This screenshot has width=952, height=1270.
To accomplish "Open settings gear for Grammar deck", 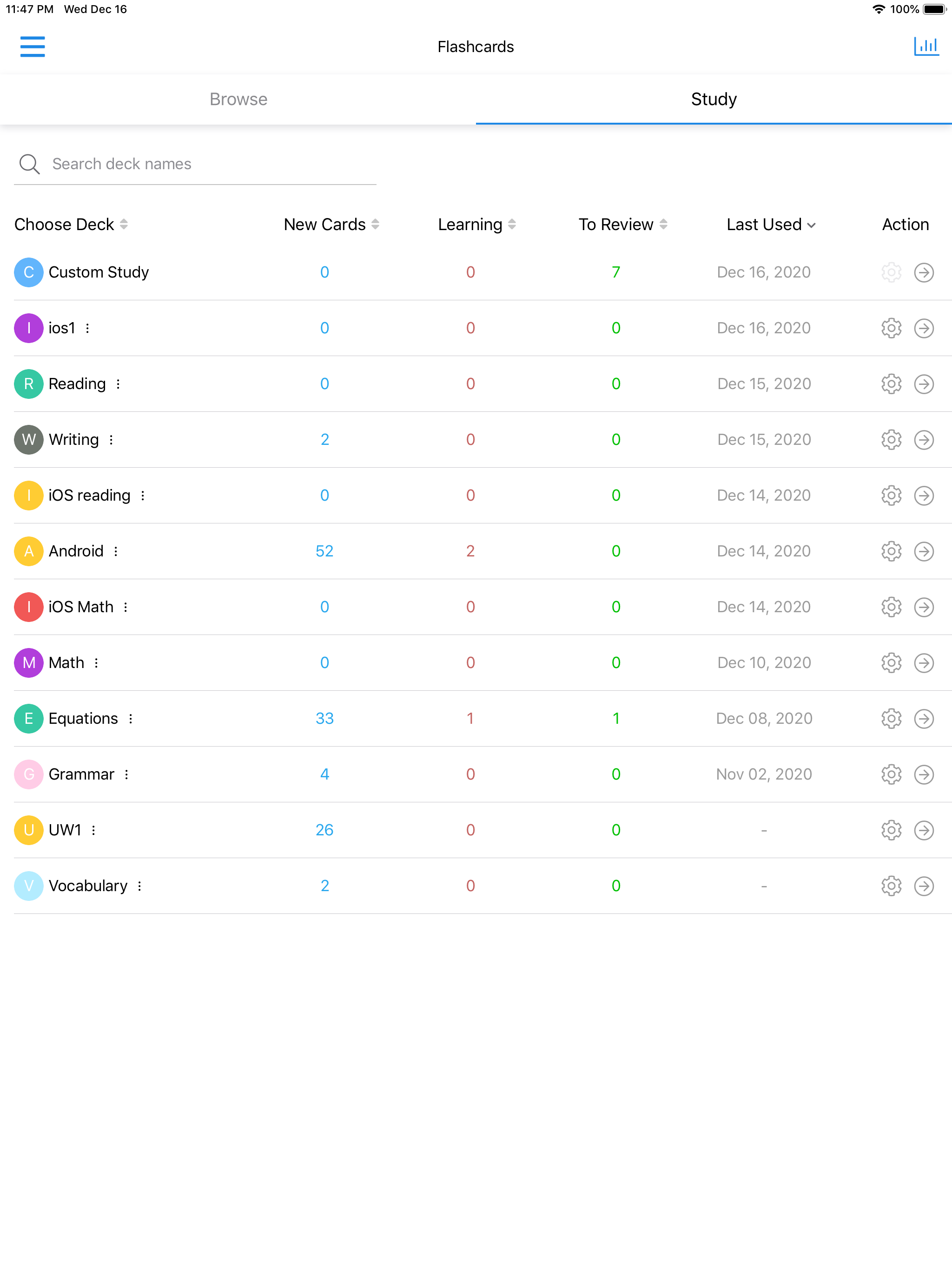I will [x=891, y=774].
